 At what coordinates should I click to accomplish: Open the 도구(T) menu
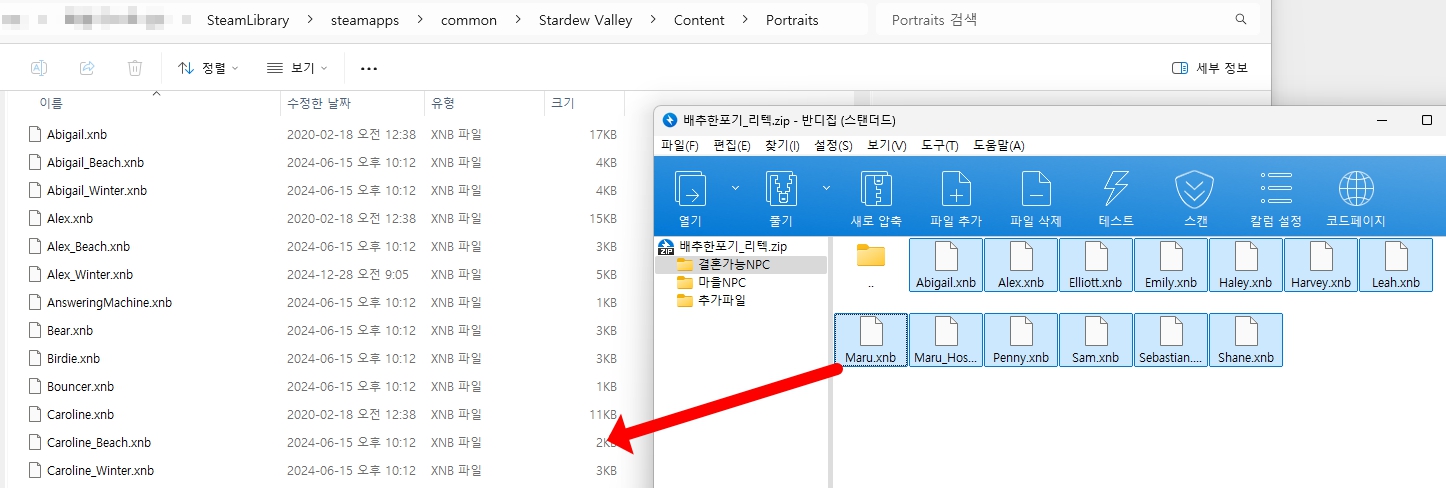coord(939,146)
